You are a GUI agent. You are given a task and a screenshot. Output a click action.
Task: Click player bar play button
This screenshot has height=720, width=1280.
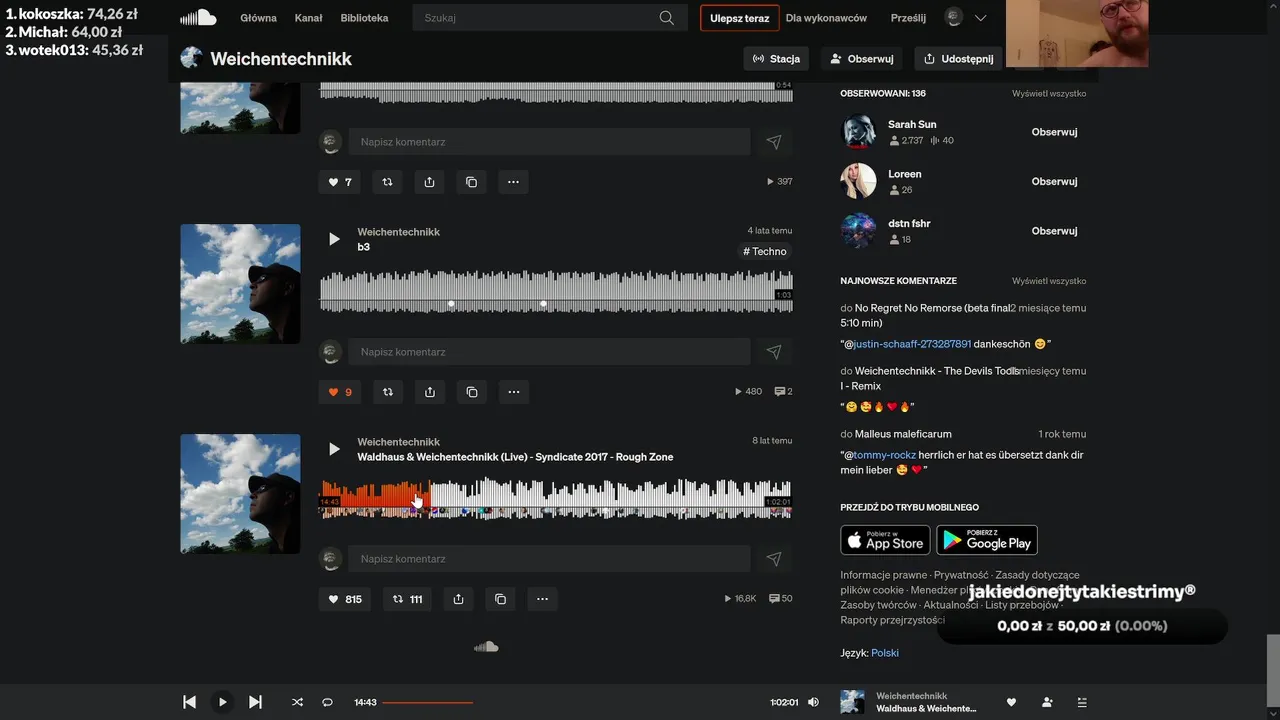[x=222, y=702]
